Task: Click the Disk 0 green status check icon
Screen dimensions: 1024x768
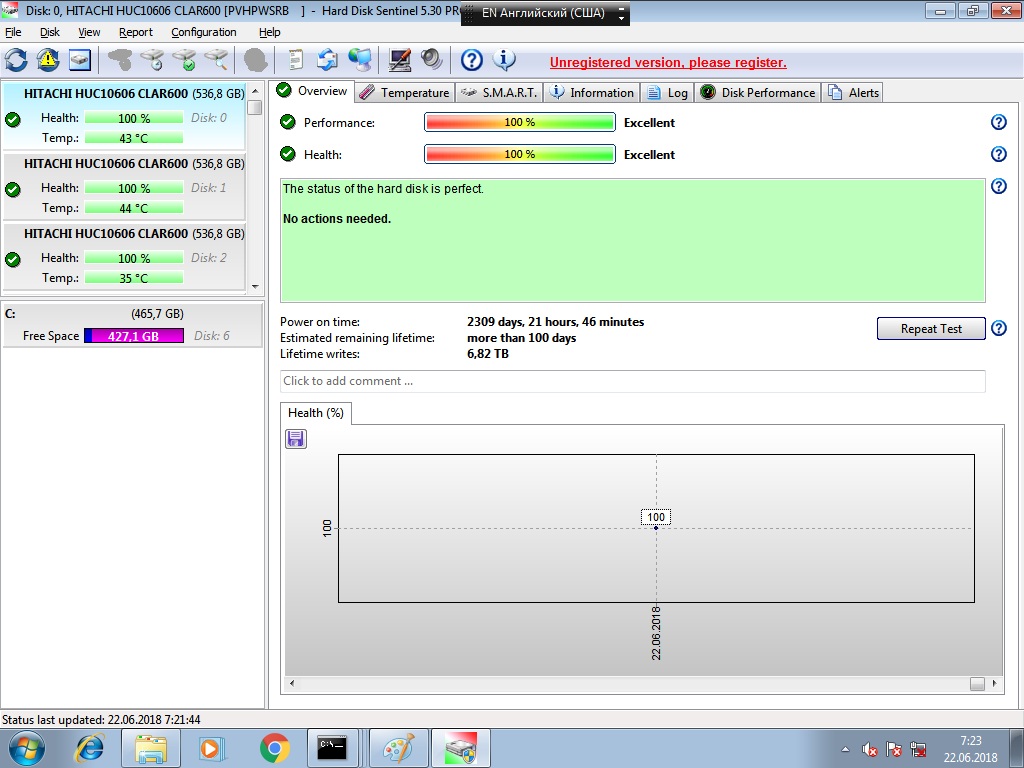Action: coord(12,120)
